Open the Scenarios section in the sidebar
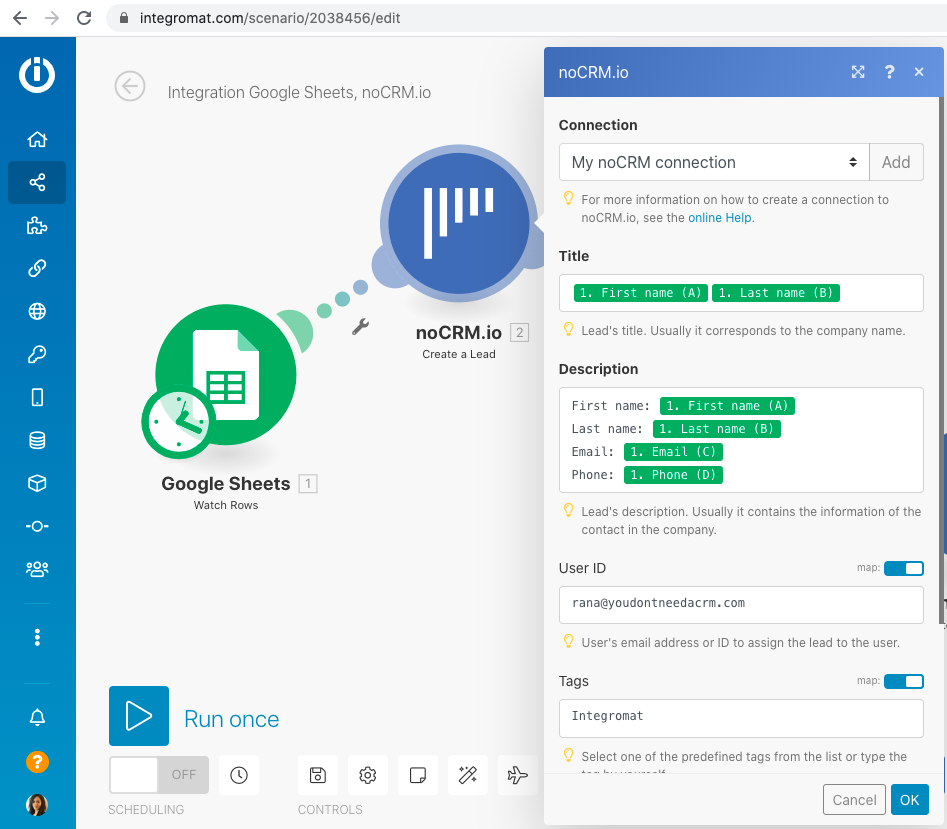The image size is (947, 829). (x=36, y=182)
